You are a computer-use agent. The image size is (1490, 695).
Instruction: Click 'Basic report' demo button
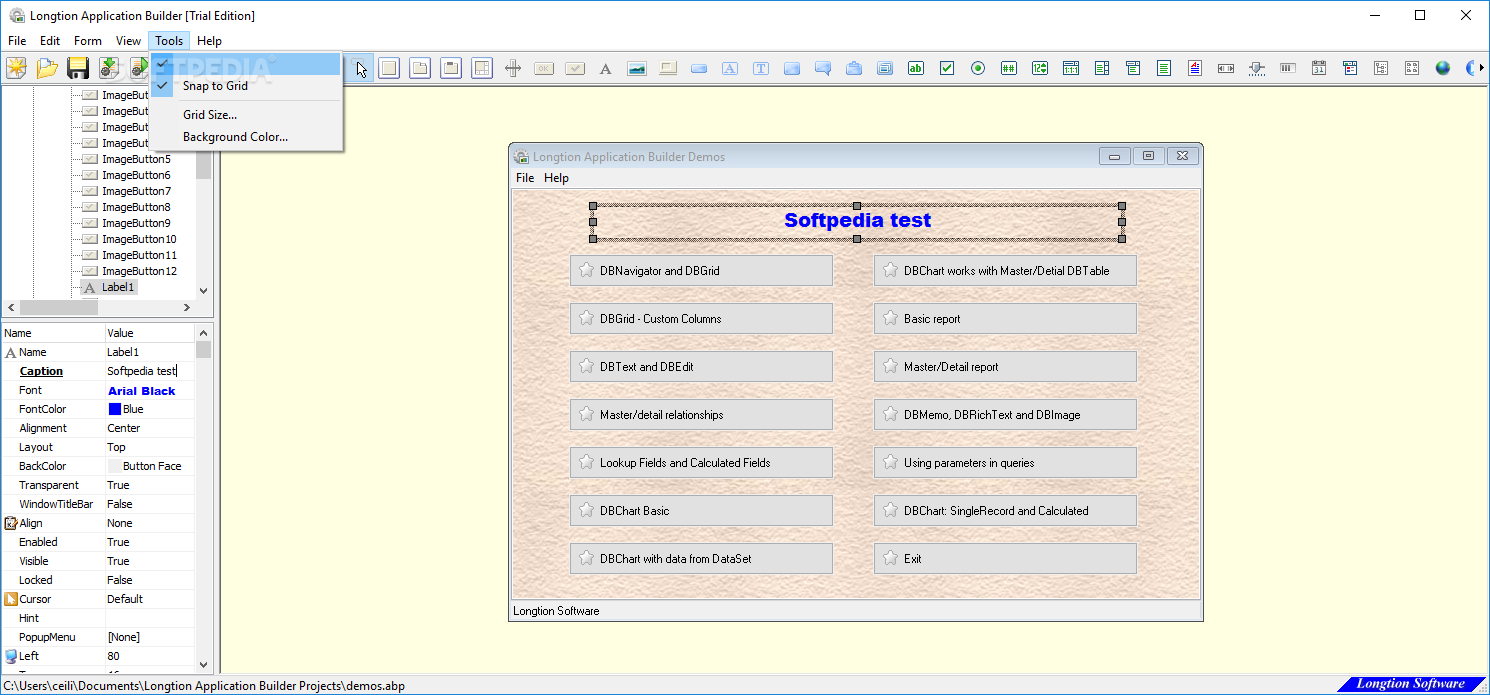[1005, 319]
